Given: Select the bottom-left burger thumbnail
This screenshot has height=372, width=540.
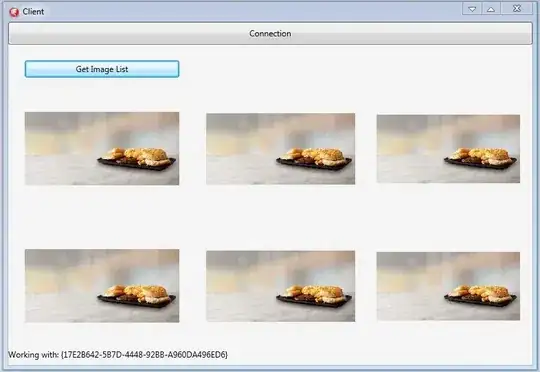Looking at the screenshot, I should coord(102,286).
